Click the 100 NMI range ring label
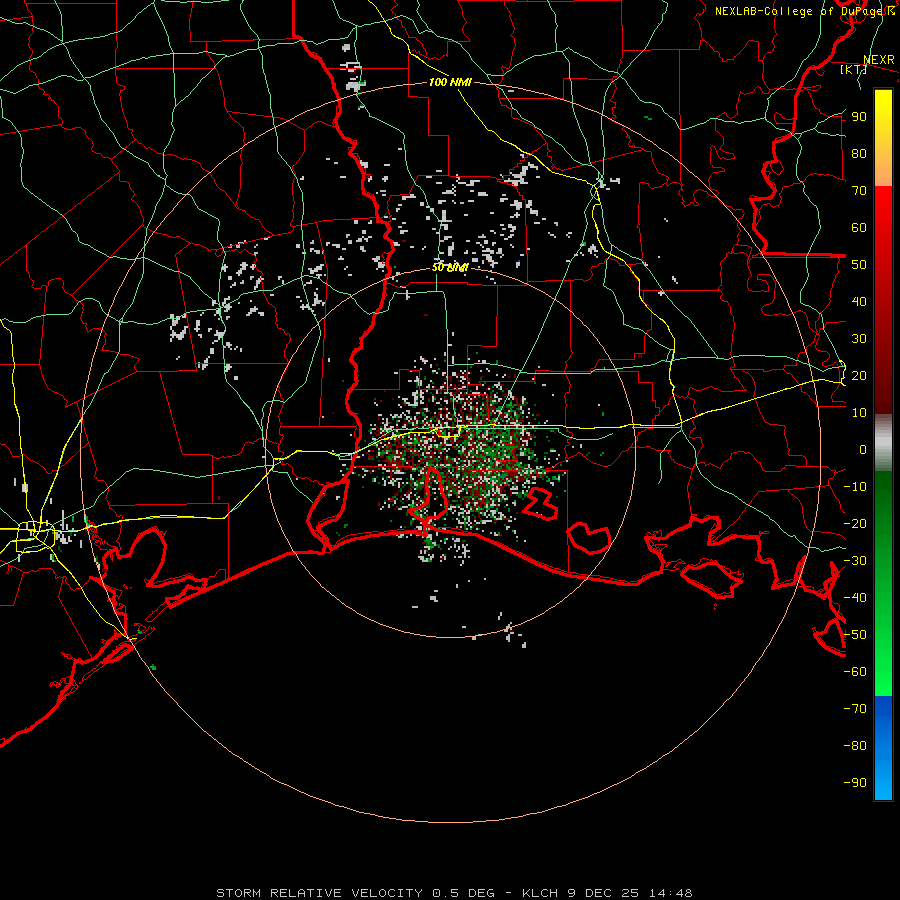The height and width of the screenshot is (900, 900). (450, 83)
